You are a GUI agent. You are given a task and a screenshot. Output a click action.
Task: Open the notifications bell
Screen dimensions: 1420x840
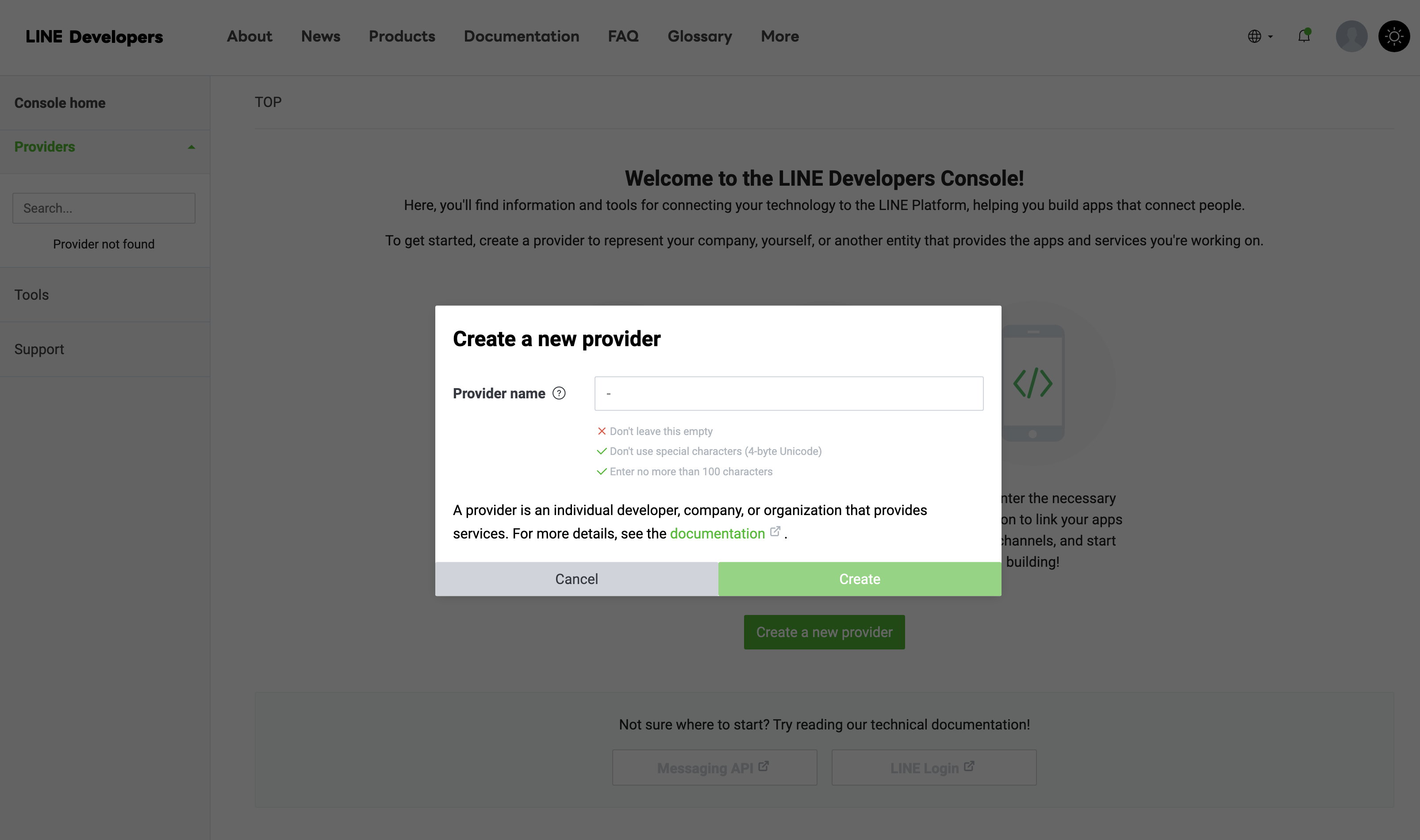(x=1304, y=36)
